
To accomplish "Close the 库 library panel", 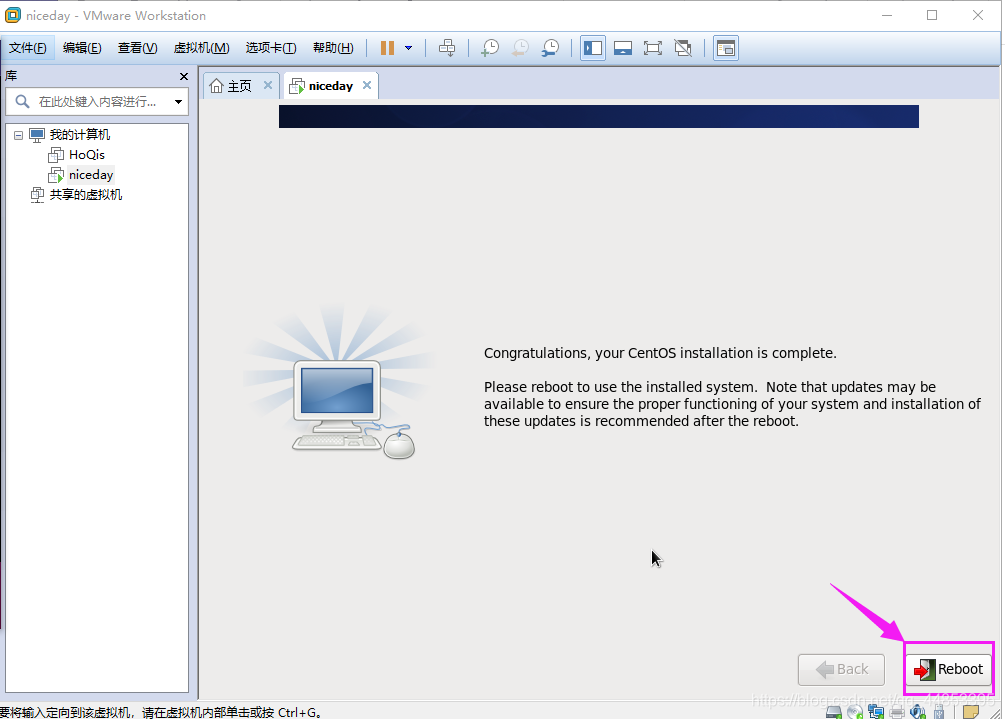I will pos(184,76).
